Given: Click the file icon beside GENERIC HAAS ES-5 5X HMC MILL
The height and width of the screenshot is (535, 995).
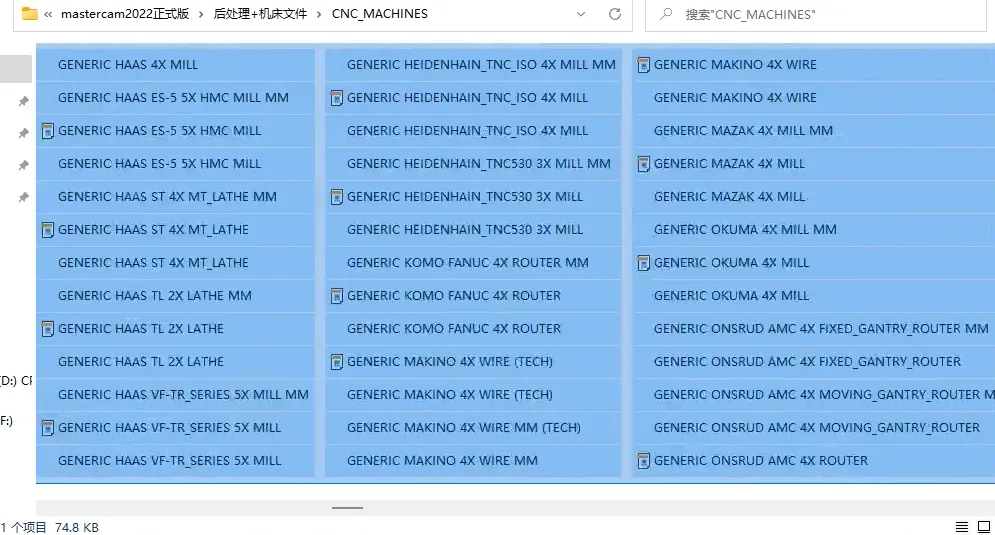Looking at the screenshot, I should (48, 131).
